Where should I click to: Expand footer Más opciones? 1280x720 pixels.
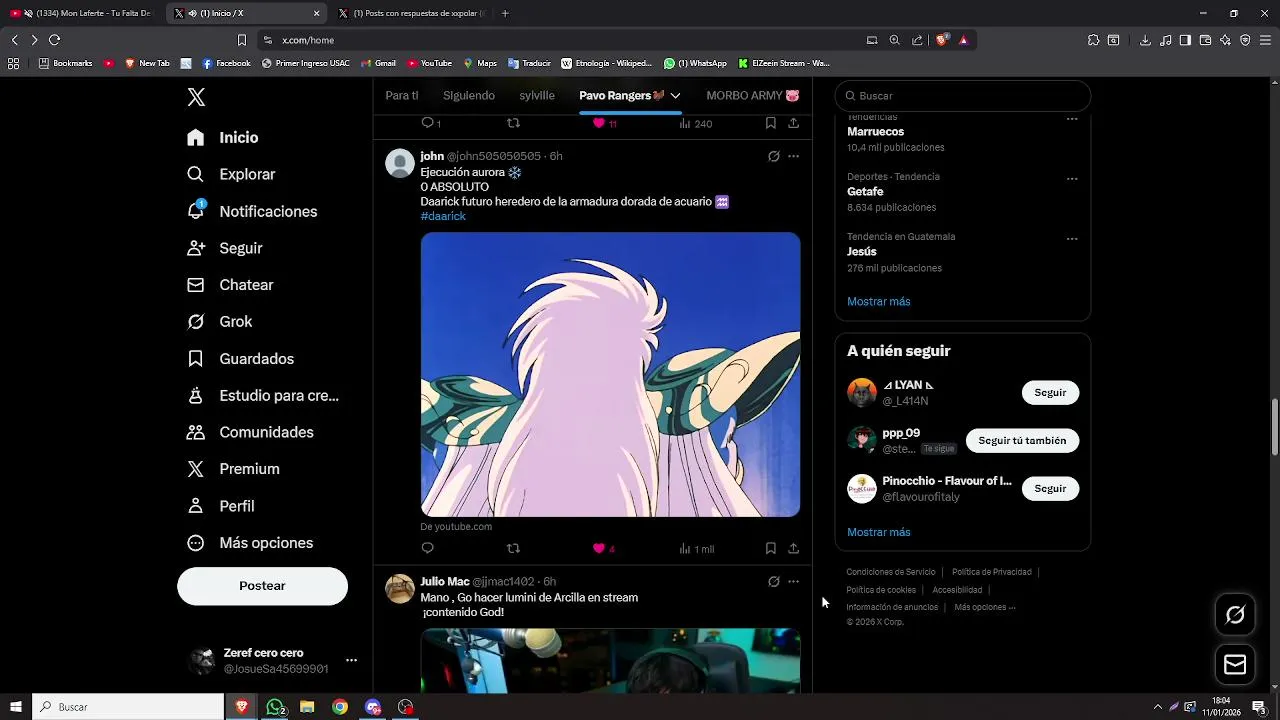(984, 607)
